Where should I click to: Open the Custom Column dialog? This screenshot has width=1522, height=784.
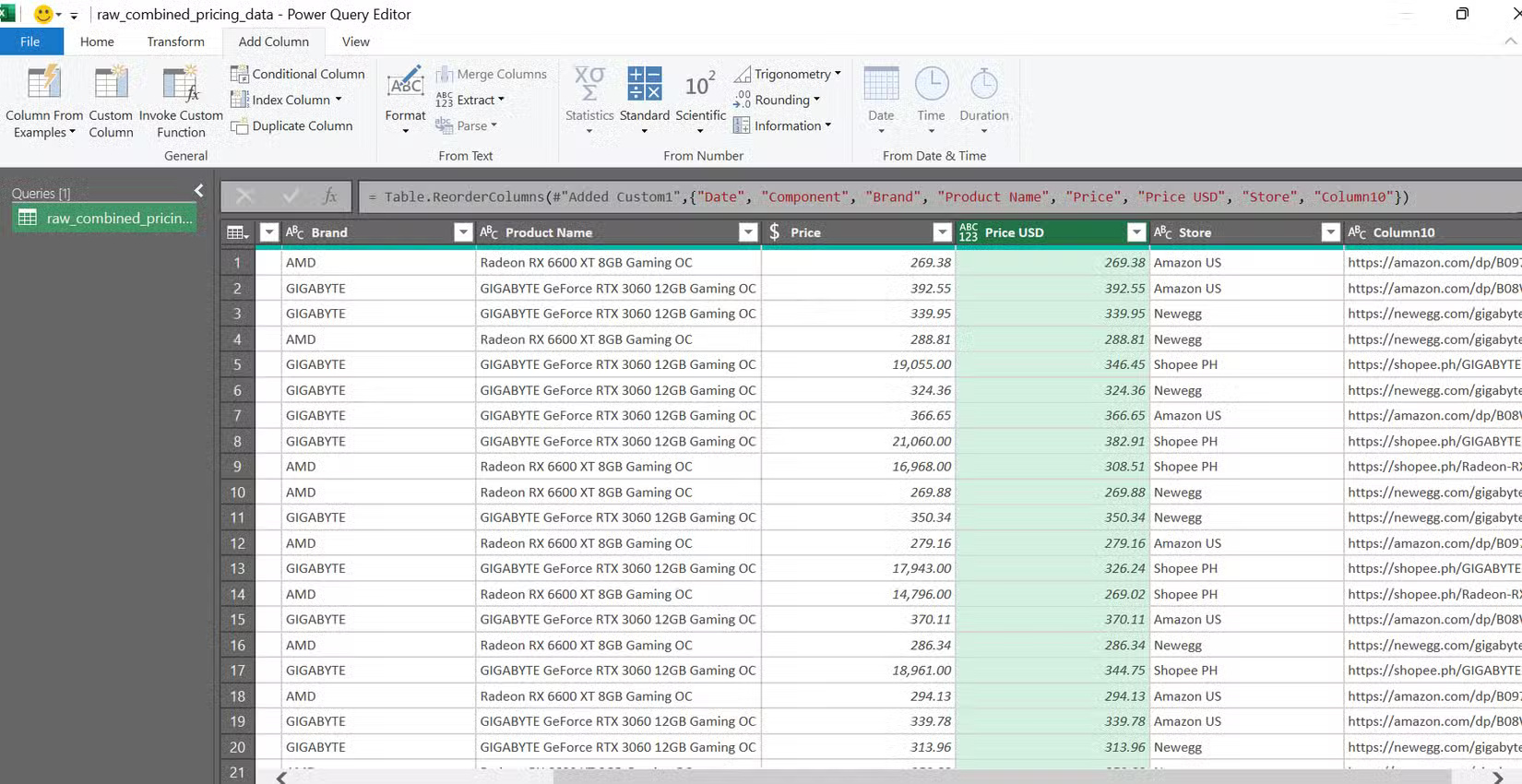tap(111, 84)
